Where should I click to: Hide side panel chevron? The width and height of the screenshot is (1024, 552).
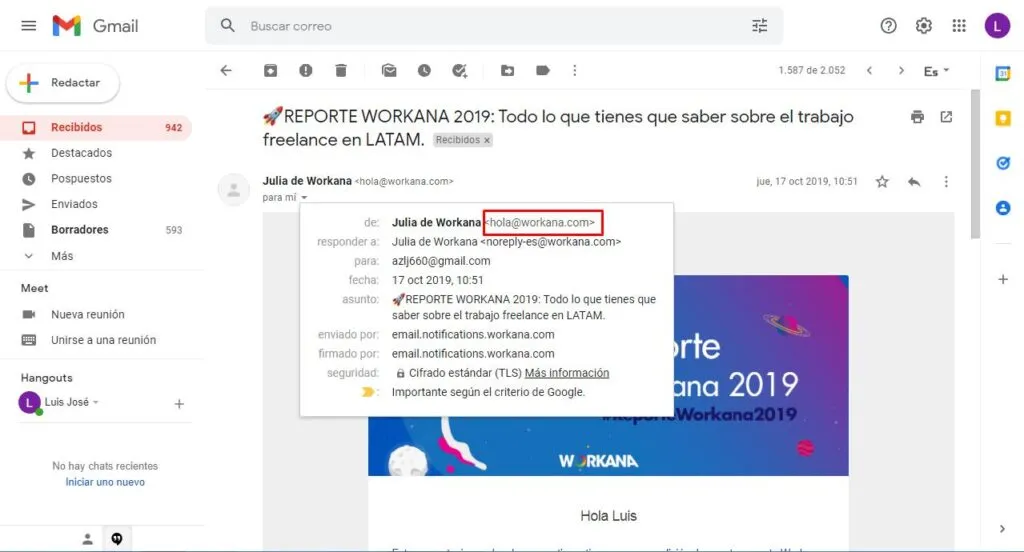point(1002,529)
